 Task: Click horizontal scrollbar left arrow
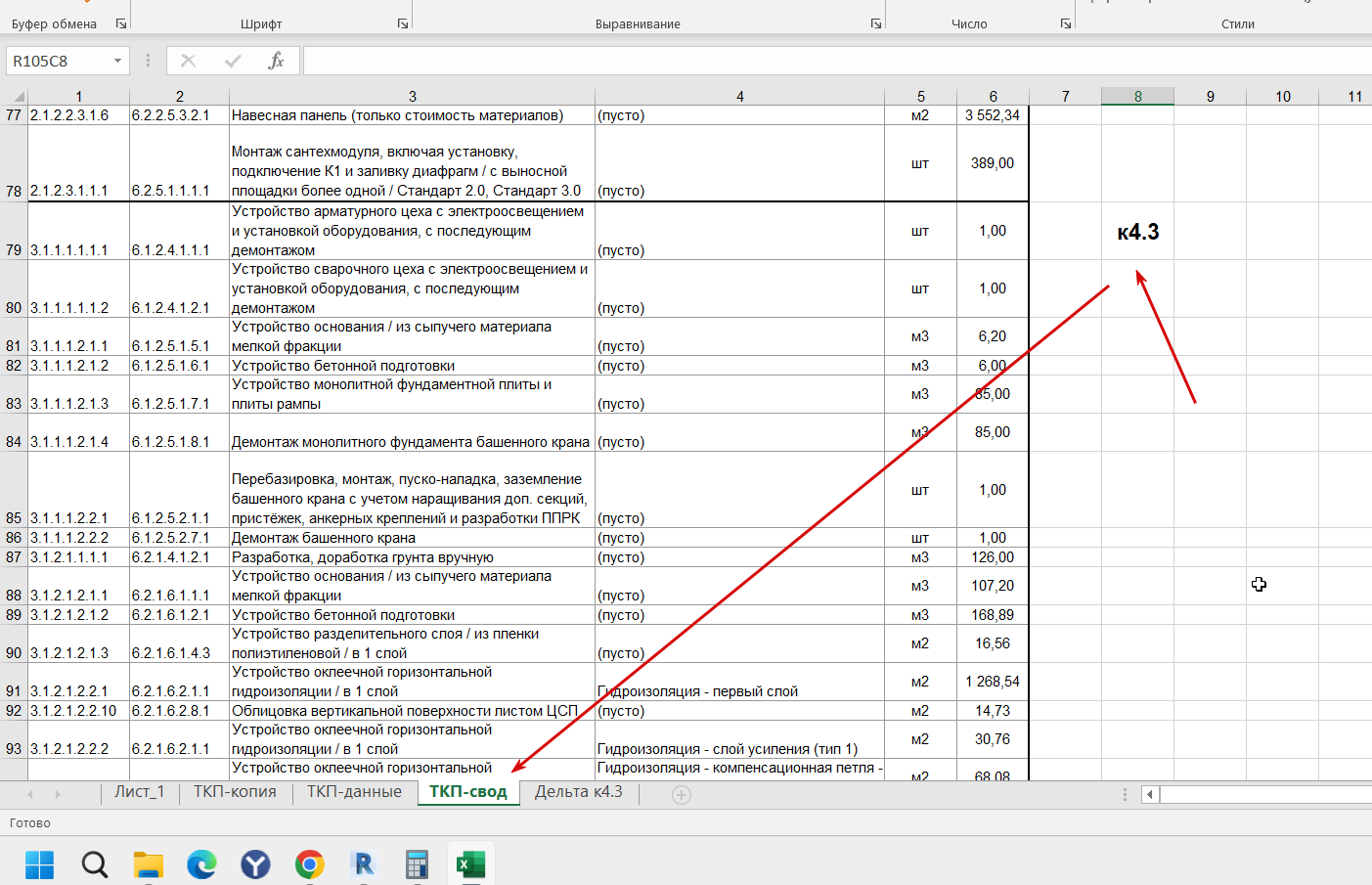[x=1150, y=795]
